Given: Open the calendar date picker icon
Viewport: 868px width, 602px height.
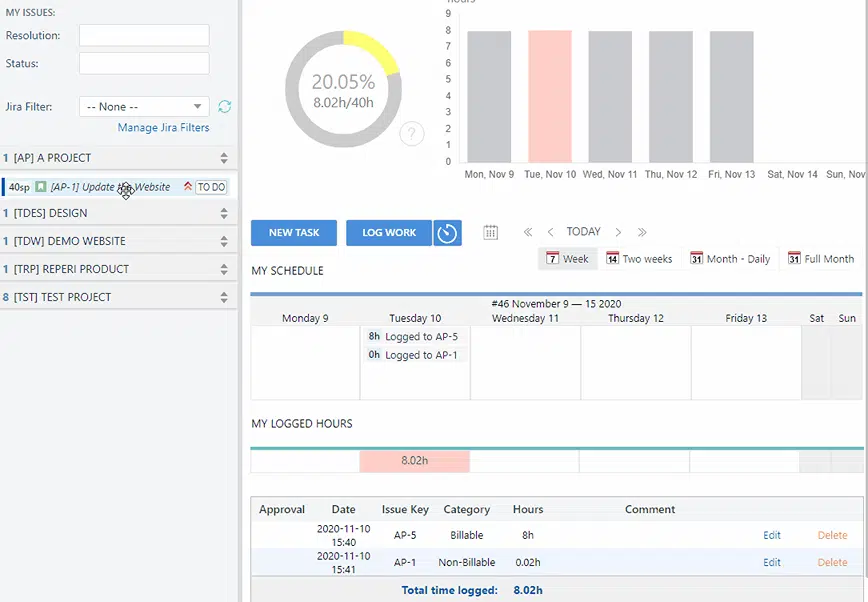Looking at the screenshot, I should tap(491, 232).
